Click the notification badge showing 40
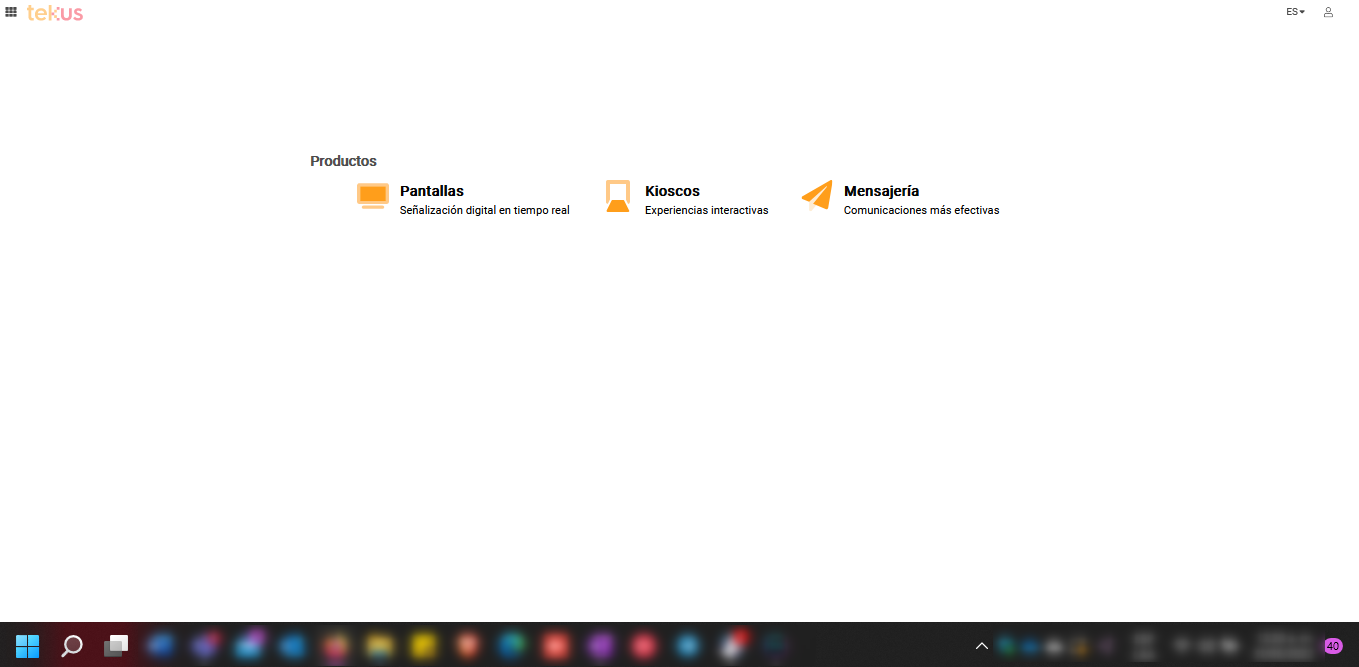Screen dimensions: 1359x667 pyautogui.click(x=1333, y=646)
